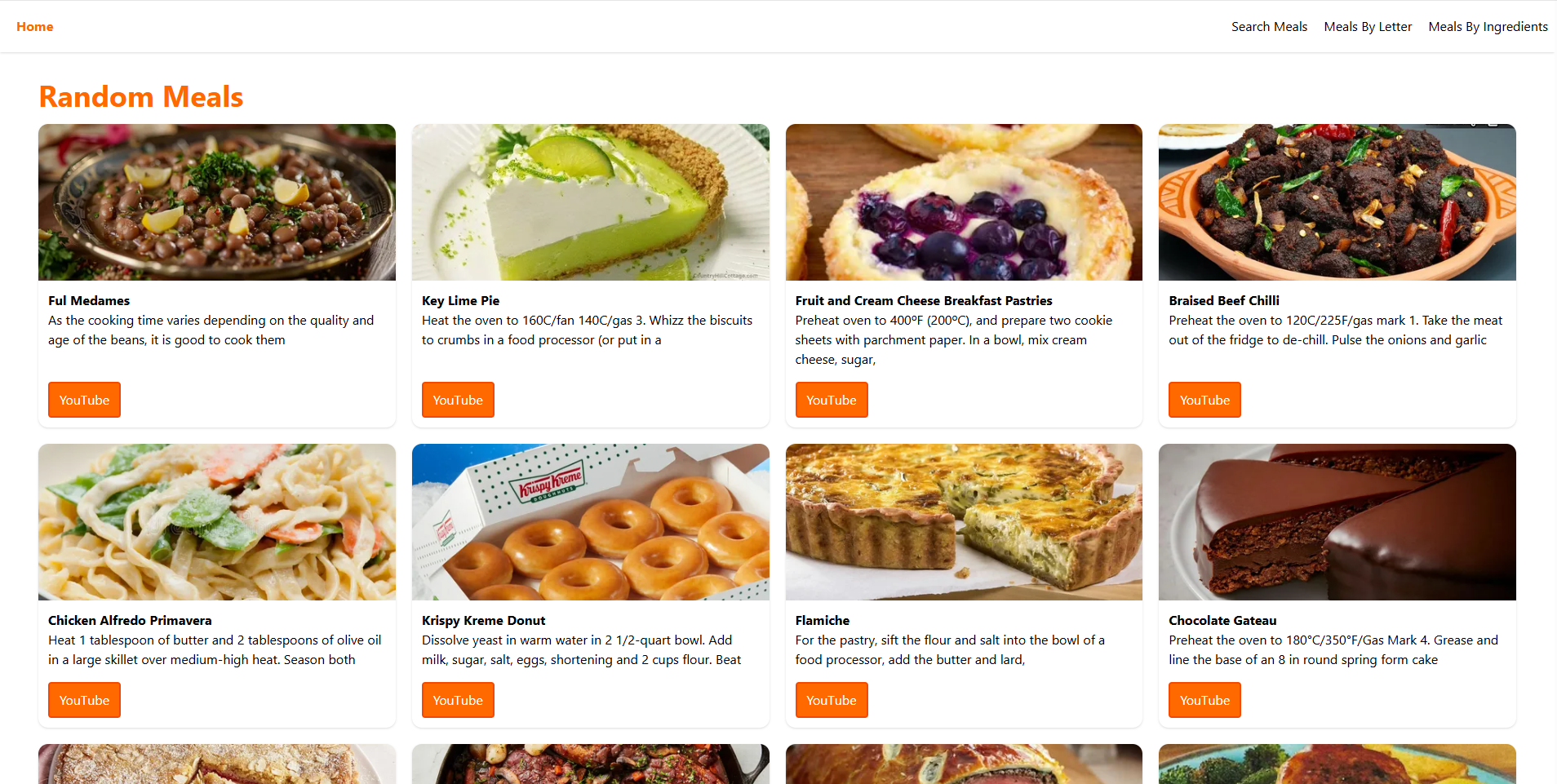Click the Random Meals heading
This screenshot has height=784, width=1557.
[140, 96]
